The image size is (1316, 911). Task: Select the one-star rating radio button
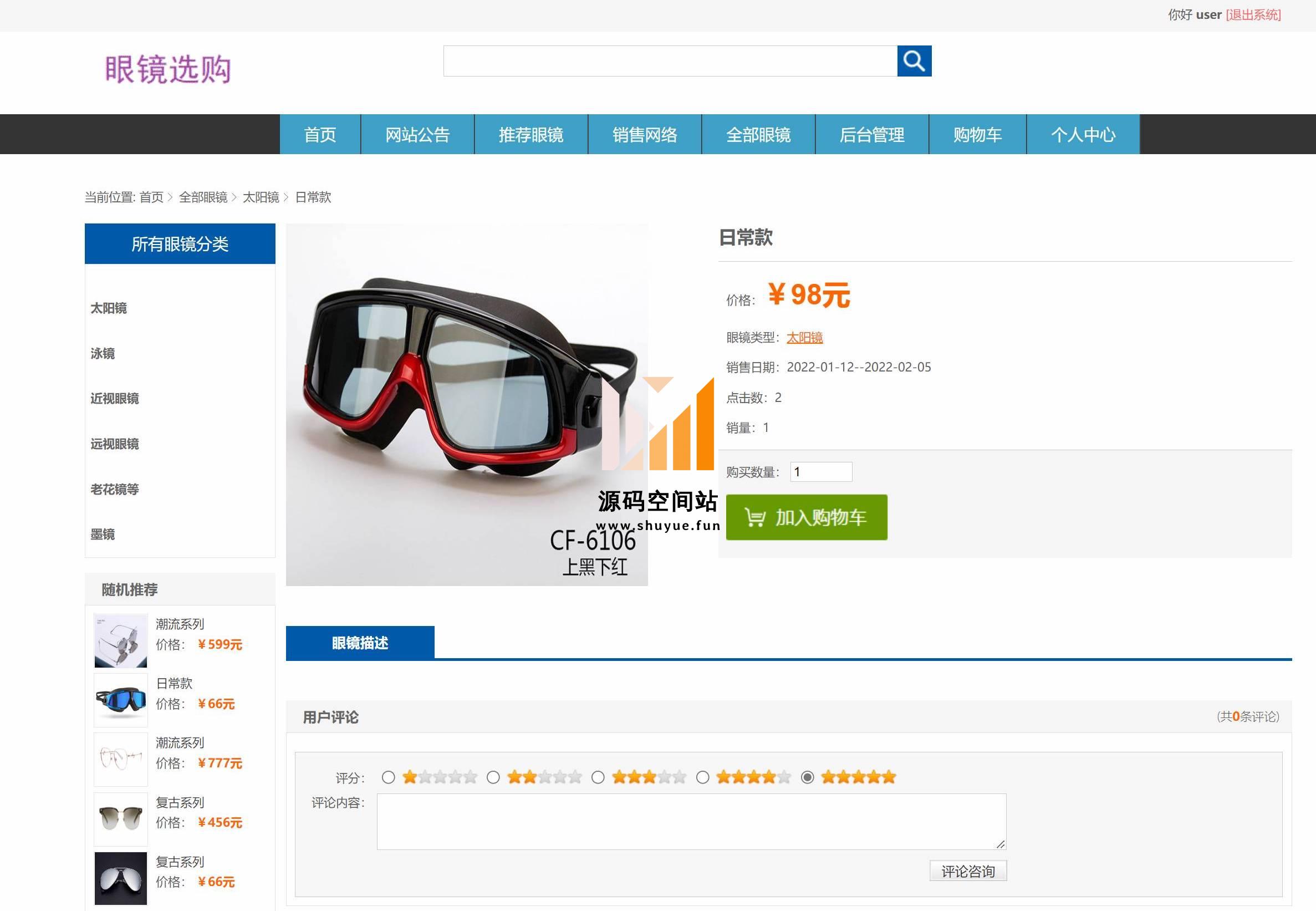coord(388,777)
